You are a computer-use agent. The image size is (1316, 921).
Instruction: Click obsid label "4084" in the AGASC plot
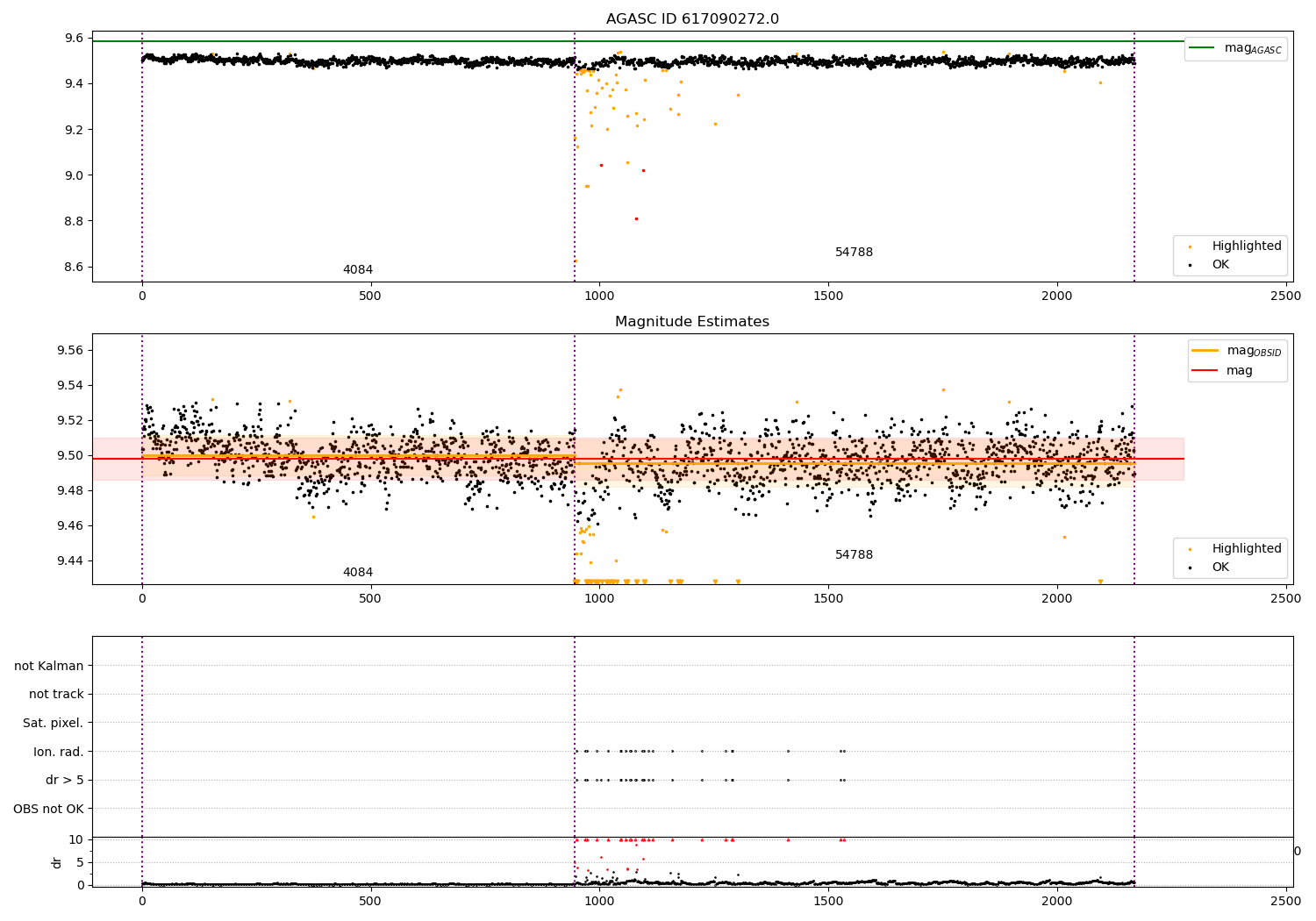358,270
